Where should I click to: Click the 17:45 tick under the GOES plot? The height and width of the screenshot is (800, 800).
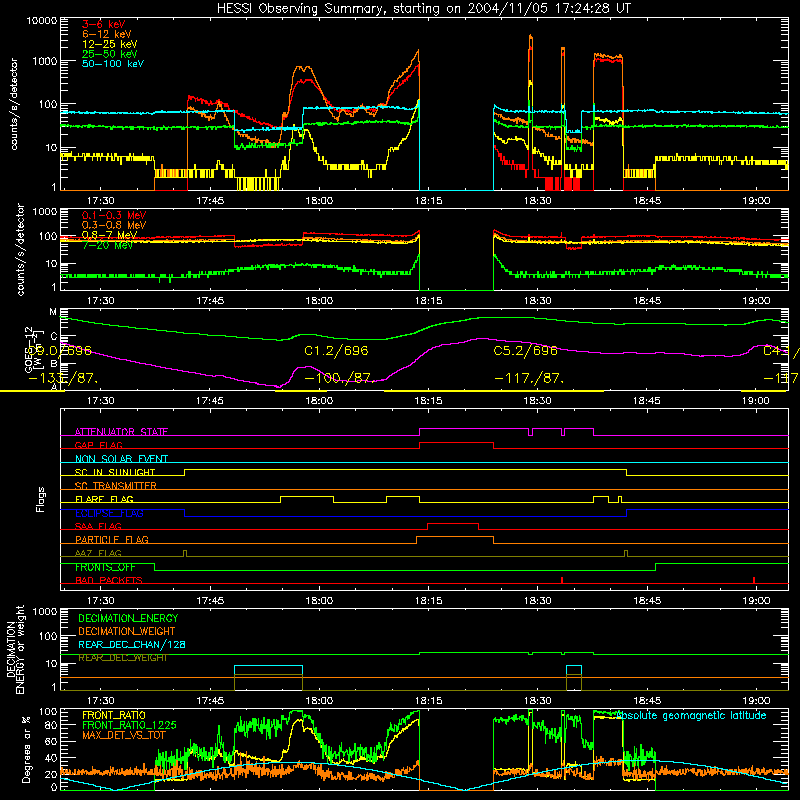point(210,401)
